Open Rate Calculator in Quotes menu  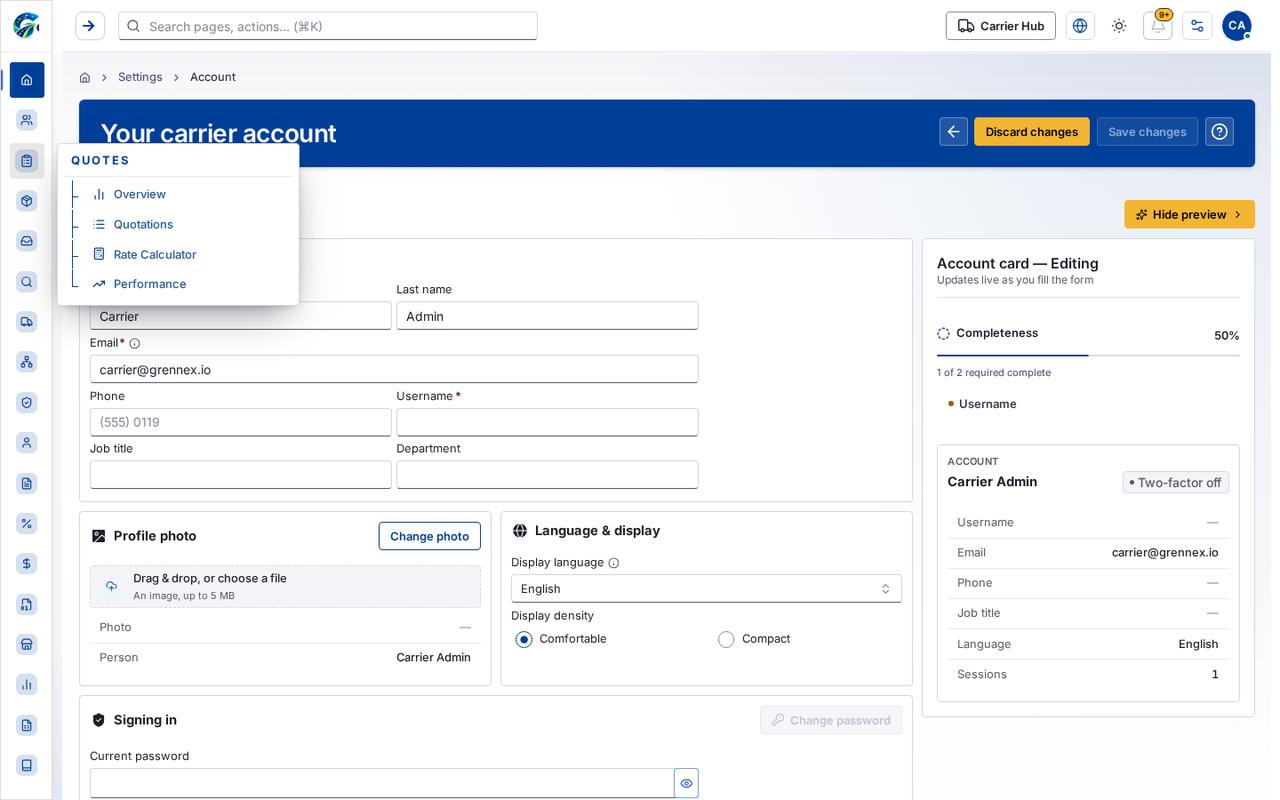pos(155,255)
